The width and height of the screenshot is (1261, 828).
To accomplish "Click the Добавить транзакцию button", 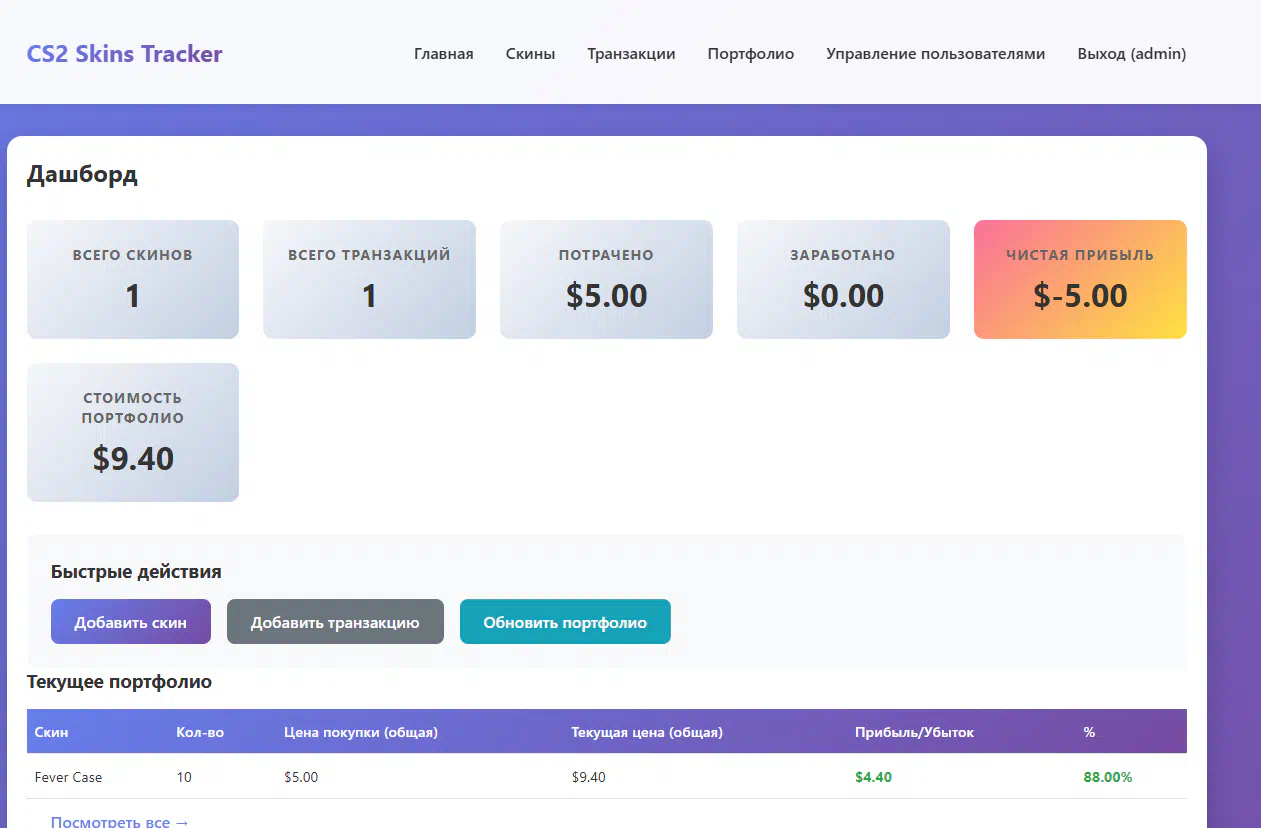I will pyautogui.click(x=335, y=622).
